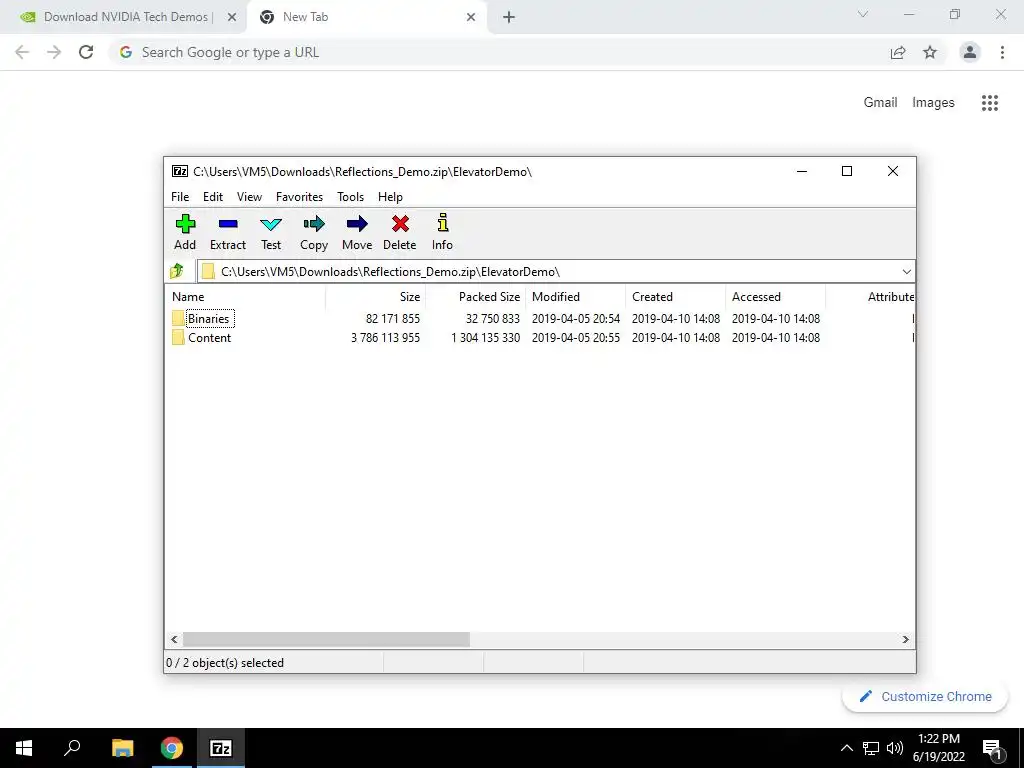Click Chrome forward arrow
1024x768 pixels.
tap(54, 52)
